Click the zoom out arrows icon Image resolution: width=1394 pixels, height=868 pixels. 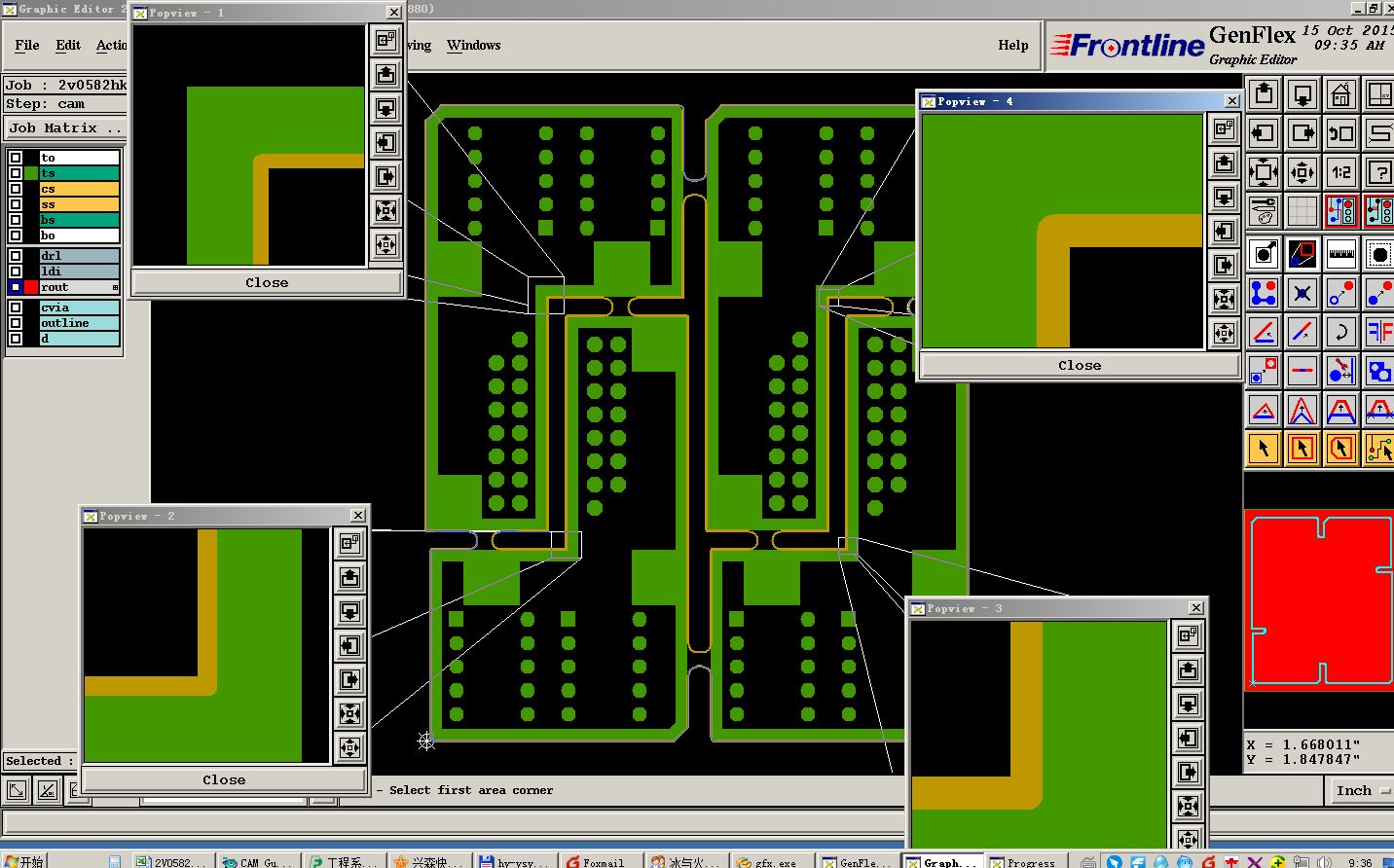click(x=1302, y=172)
